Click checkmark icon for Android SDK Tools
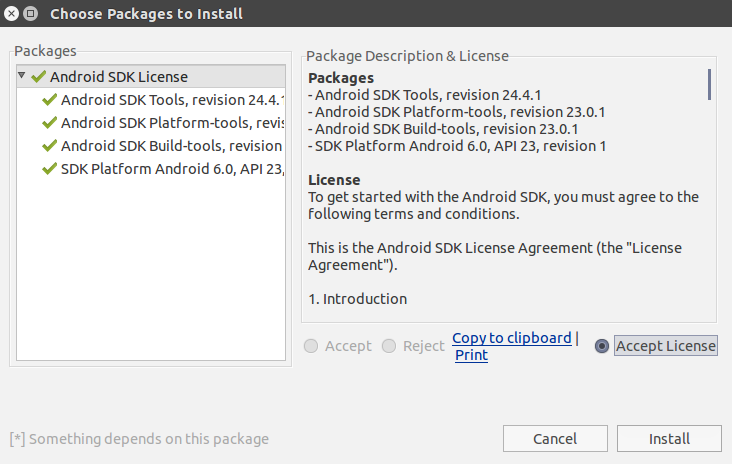Image resolution: width=732 pixels, height=464 pixels. pos(49,100)
